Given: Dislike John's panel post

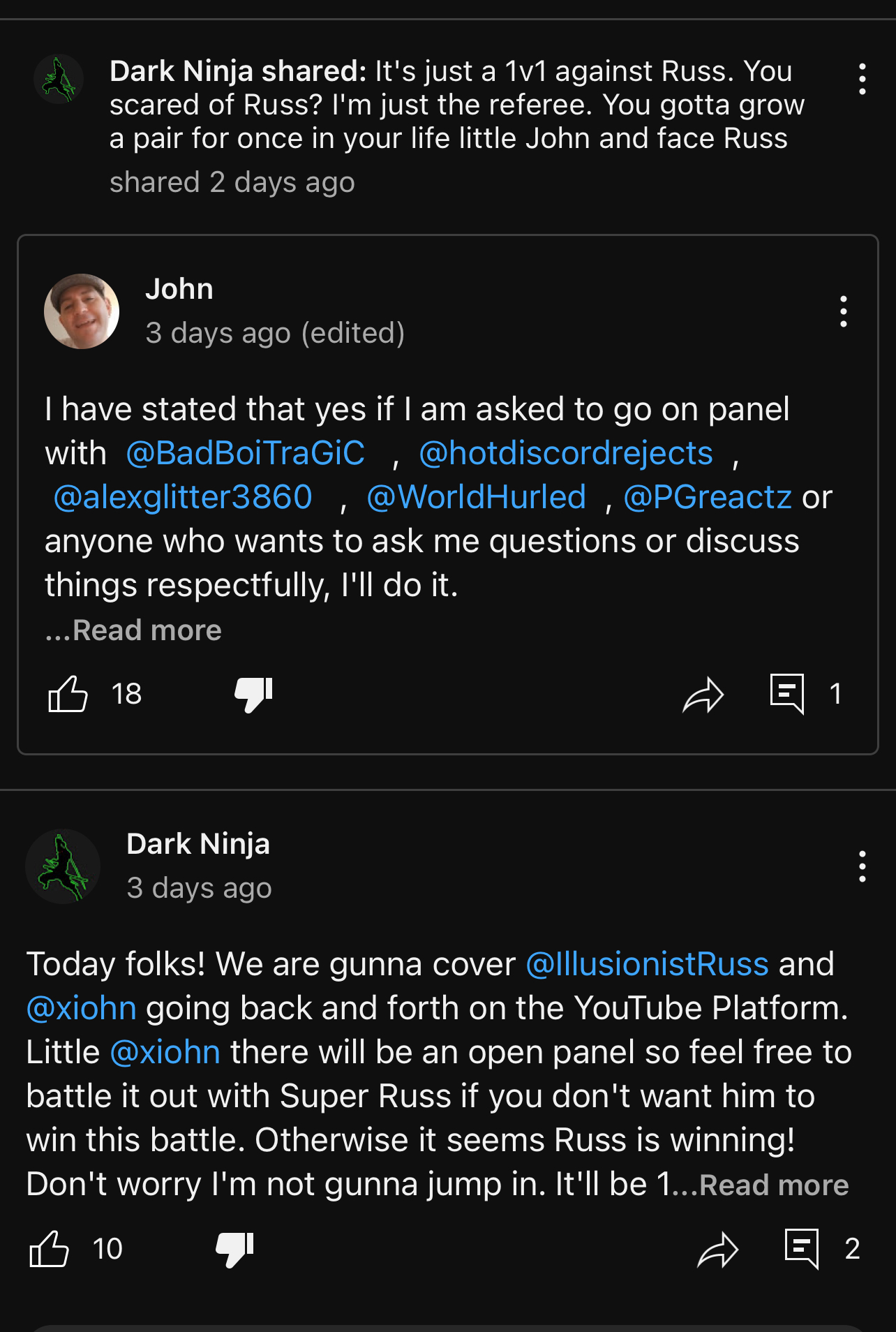Looking at the screenshot, I should 253,694.
